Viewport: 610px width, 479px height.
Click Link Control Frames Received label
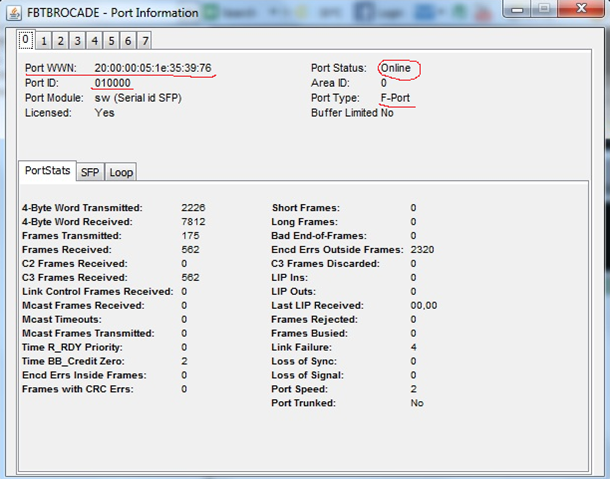click(x=98, y=292)
